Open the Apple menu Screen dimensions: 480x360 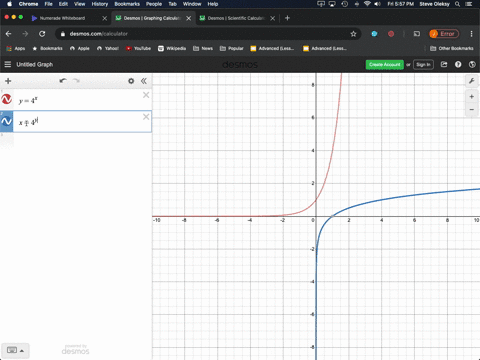coord(9,4)
